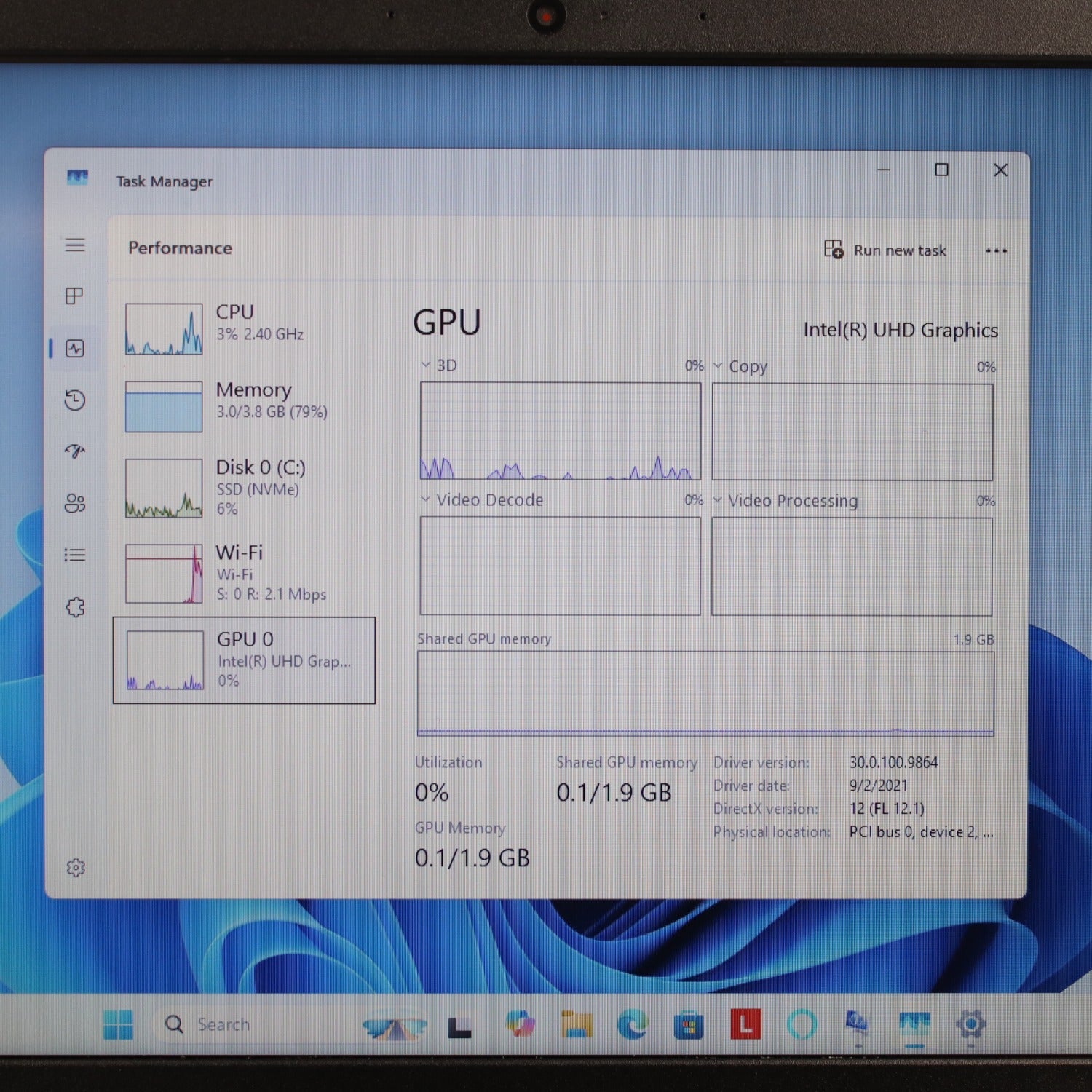Click the Wi-Fi mini graph thumbnail

tap(164, 574)
